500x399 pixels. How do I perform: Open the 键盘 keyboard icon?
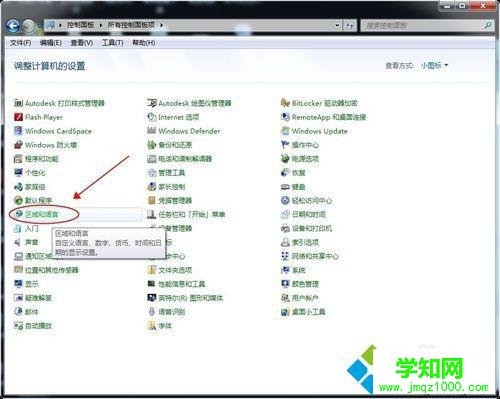point(285,187)
